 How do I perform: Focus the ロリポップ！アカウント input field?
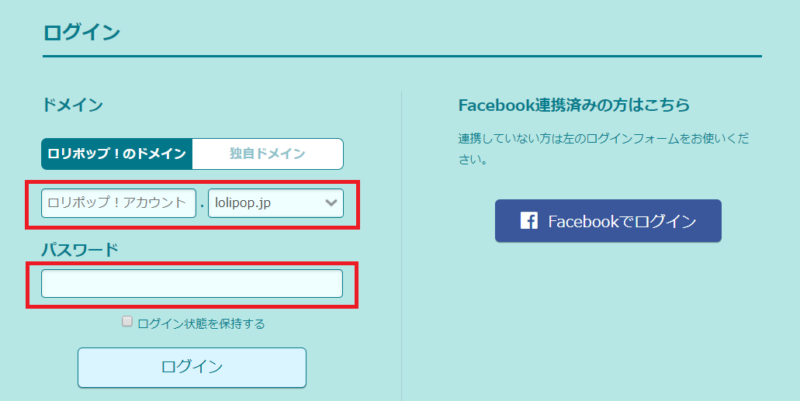118,203
